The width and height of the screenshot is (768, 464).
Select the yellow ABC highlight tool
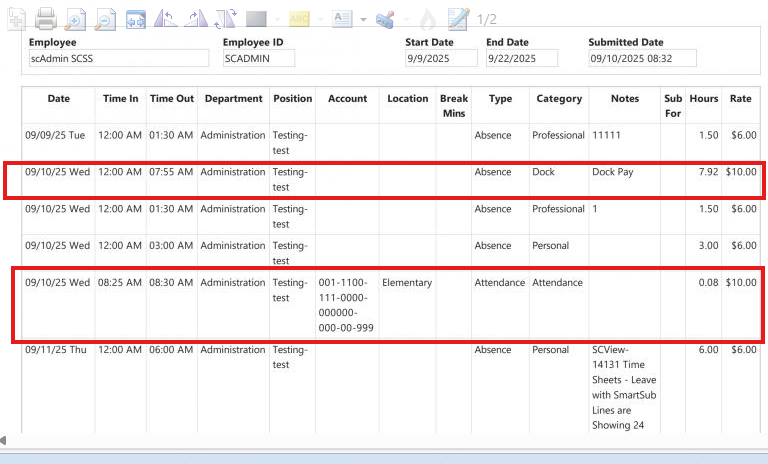(x=299, y=19)
